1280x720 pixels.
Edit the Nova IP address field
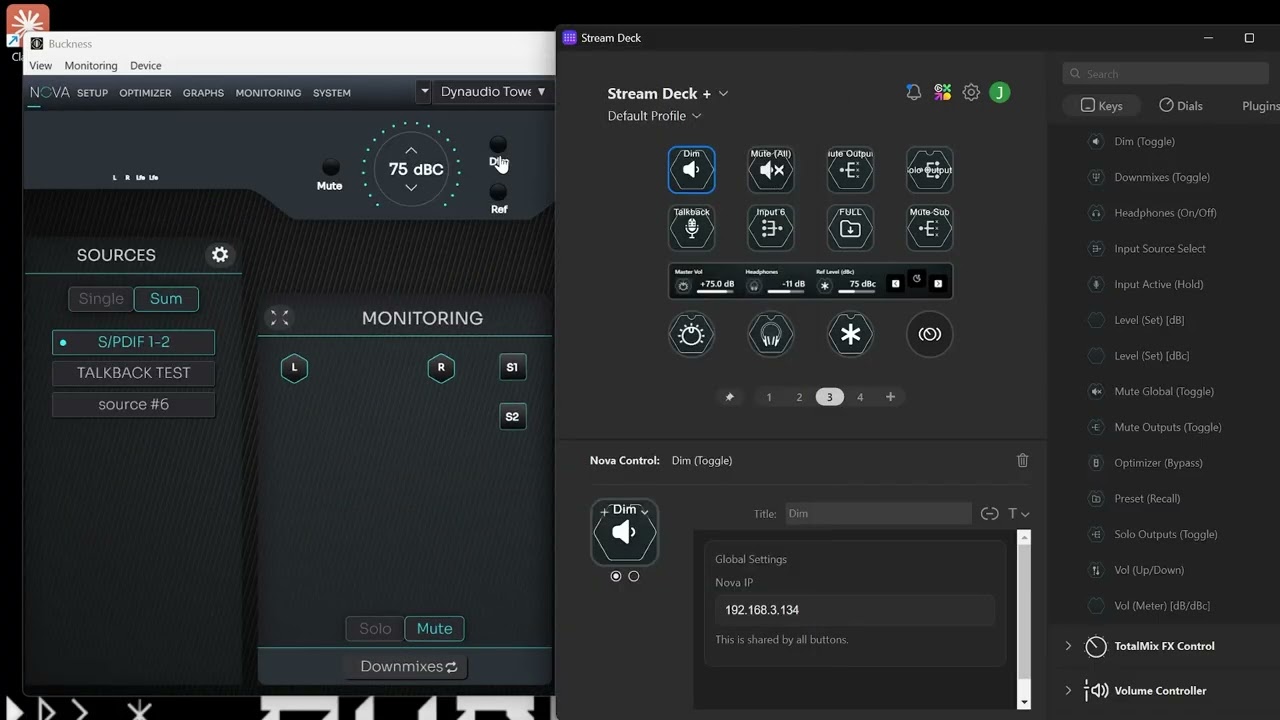click(855, 610)
